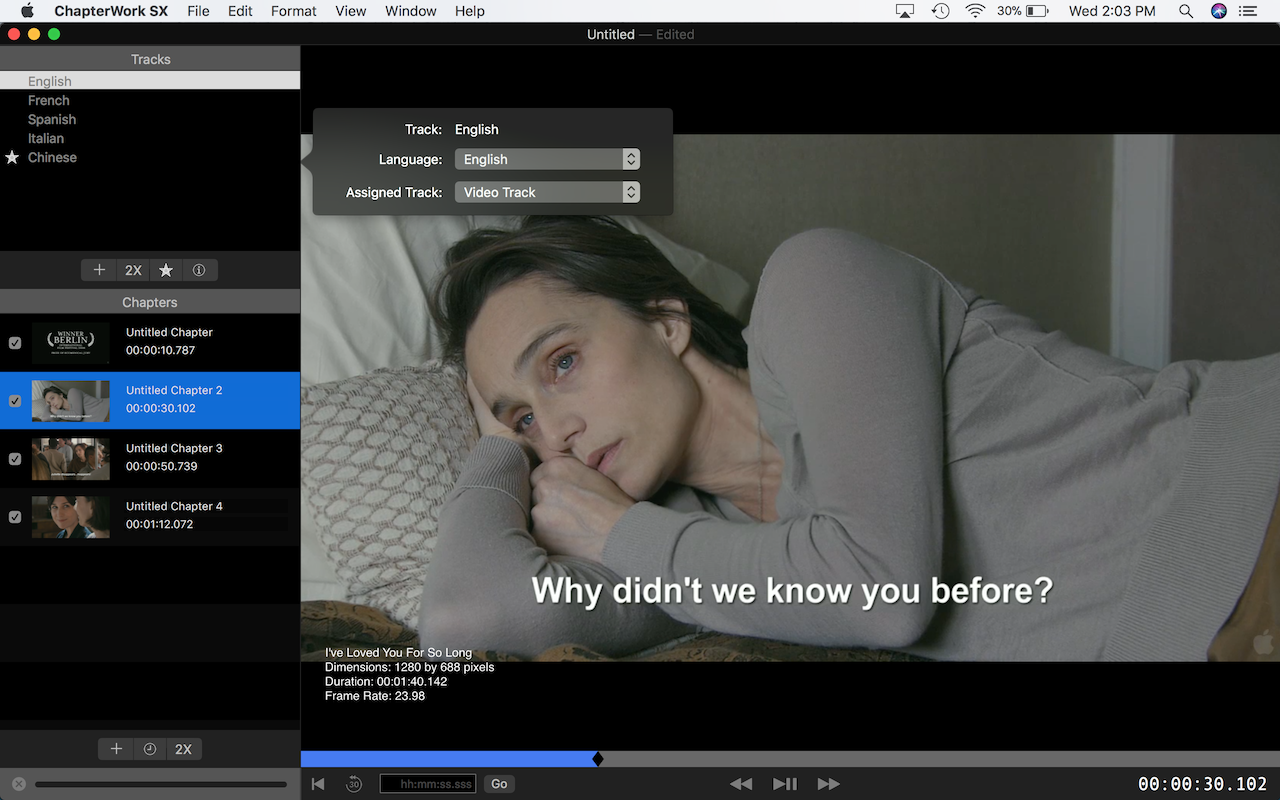Clear the search with the x icon
Image resolution: width=1280 pixels, height=800 pixels.
pyautogui.click(x=18, y=784)
